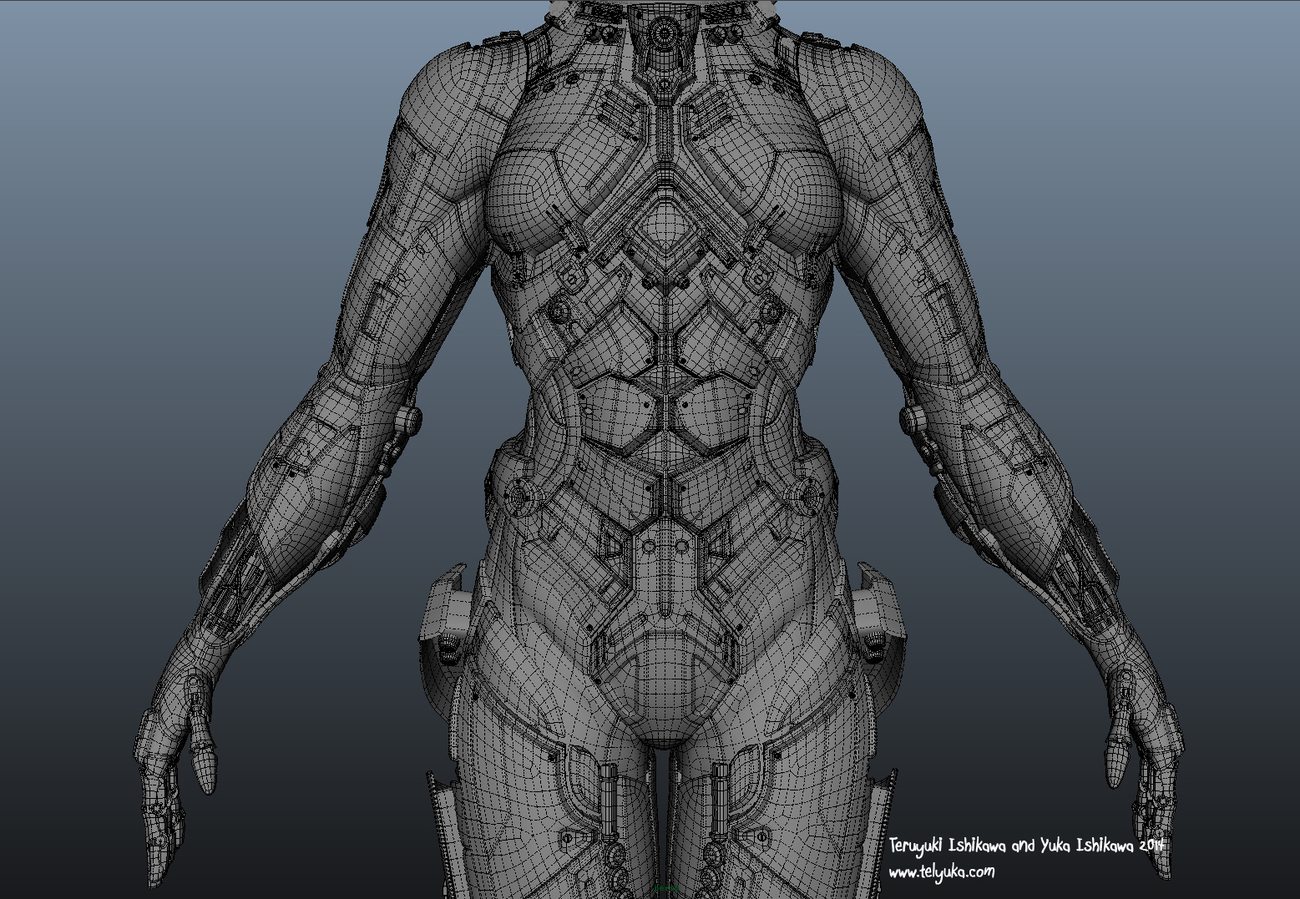Click the empty gradient viewport background to deselect

click(x=150, y=200)
